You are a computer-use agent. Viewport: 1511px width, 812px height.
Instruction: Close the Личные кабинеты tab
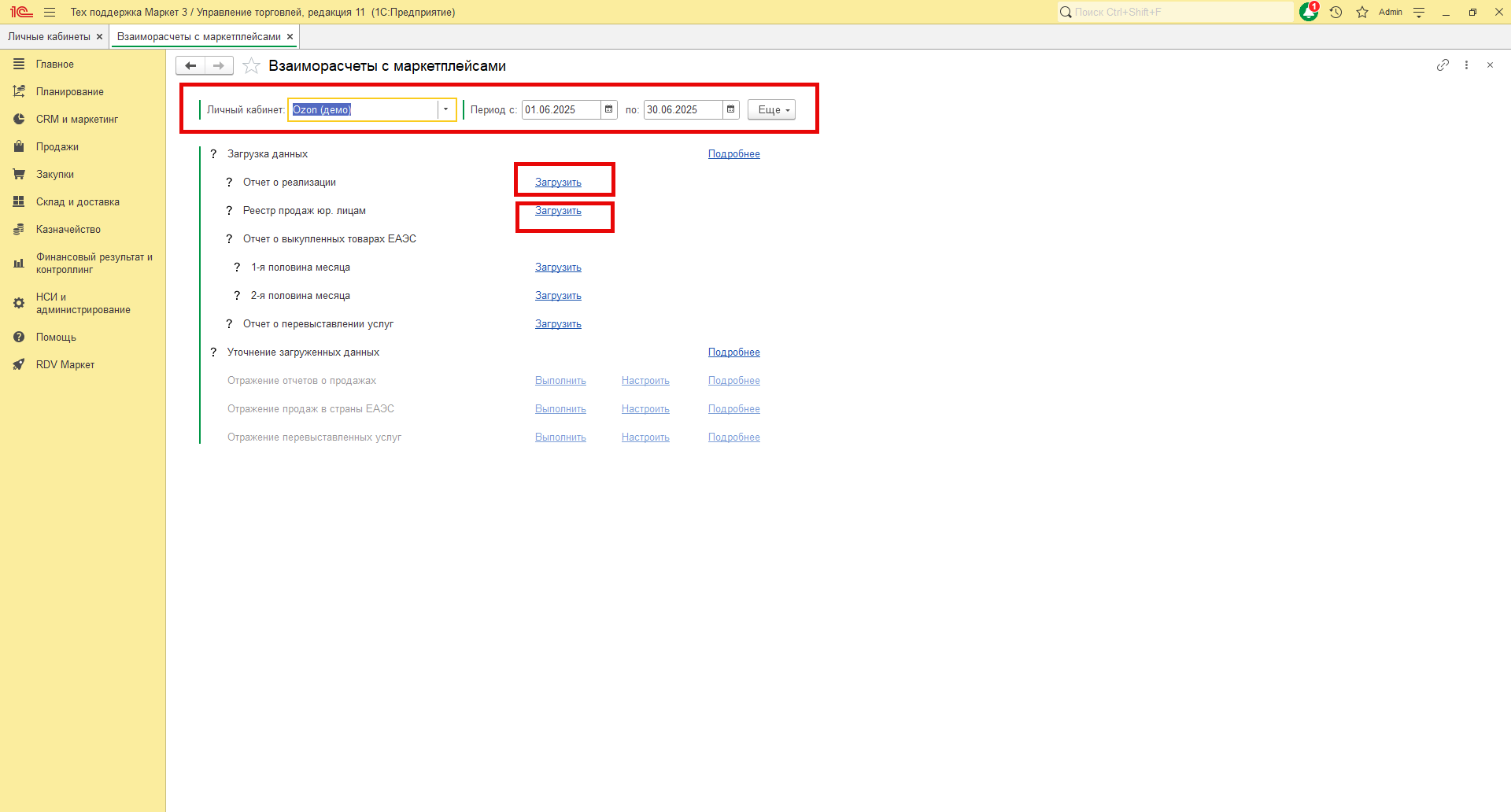click(100, 37)
